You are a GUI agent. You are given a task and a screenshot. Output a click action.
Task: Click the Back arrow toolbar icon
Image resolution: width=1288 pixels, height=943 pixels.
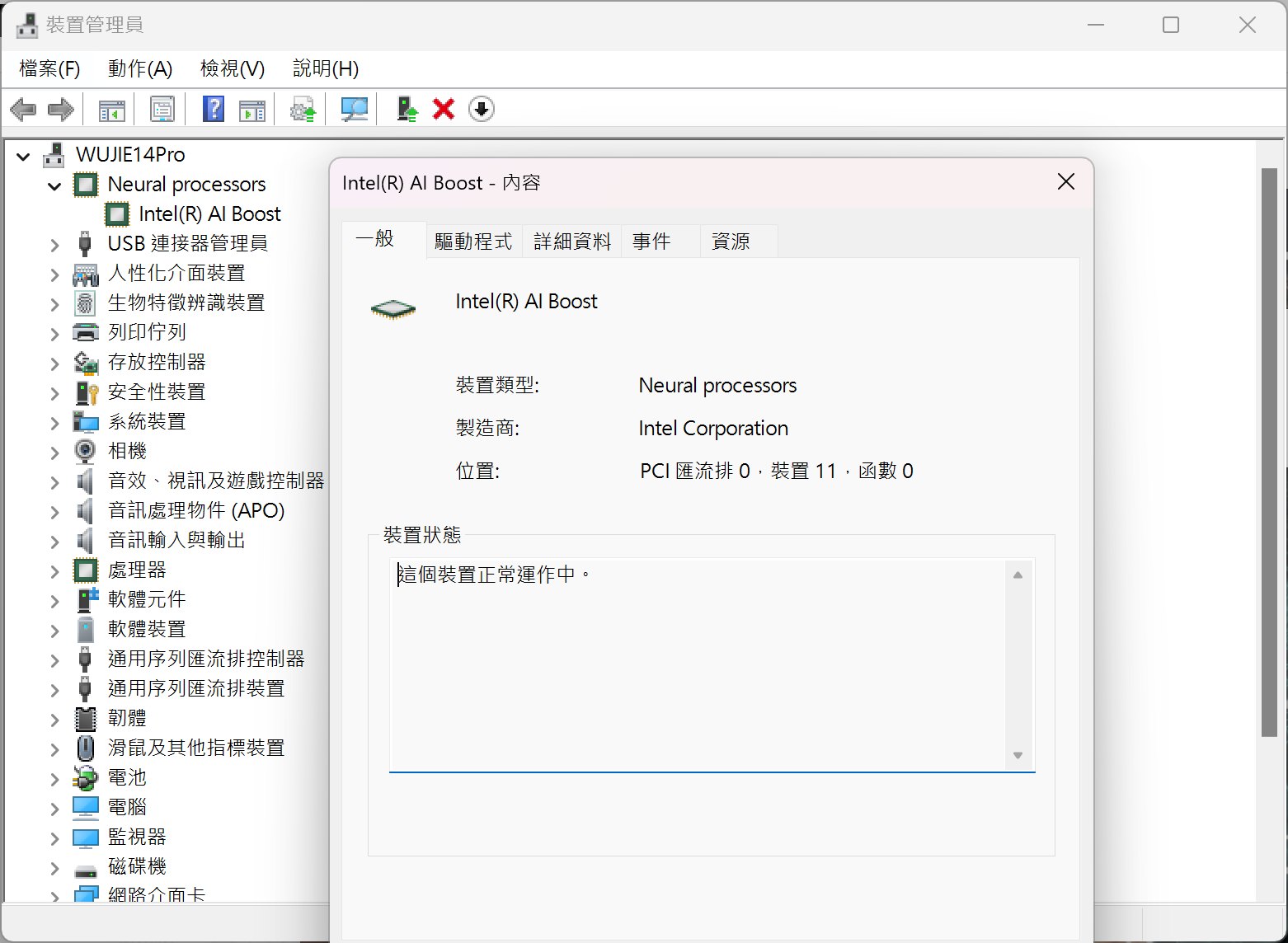(23, 109)
